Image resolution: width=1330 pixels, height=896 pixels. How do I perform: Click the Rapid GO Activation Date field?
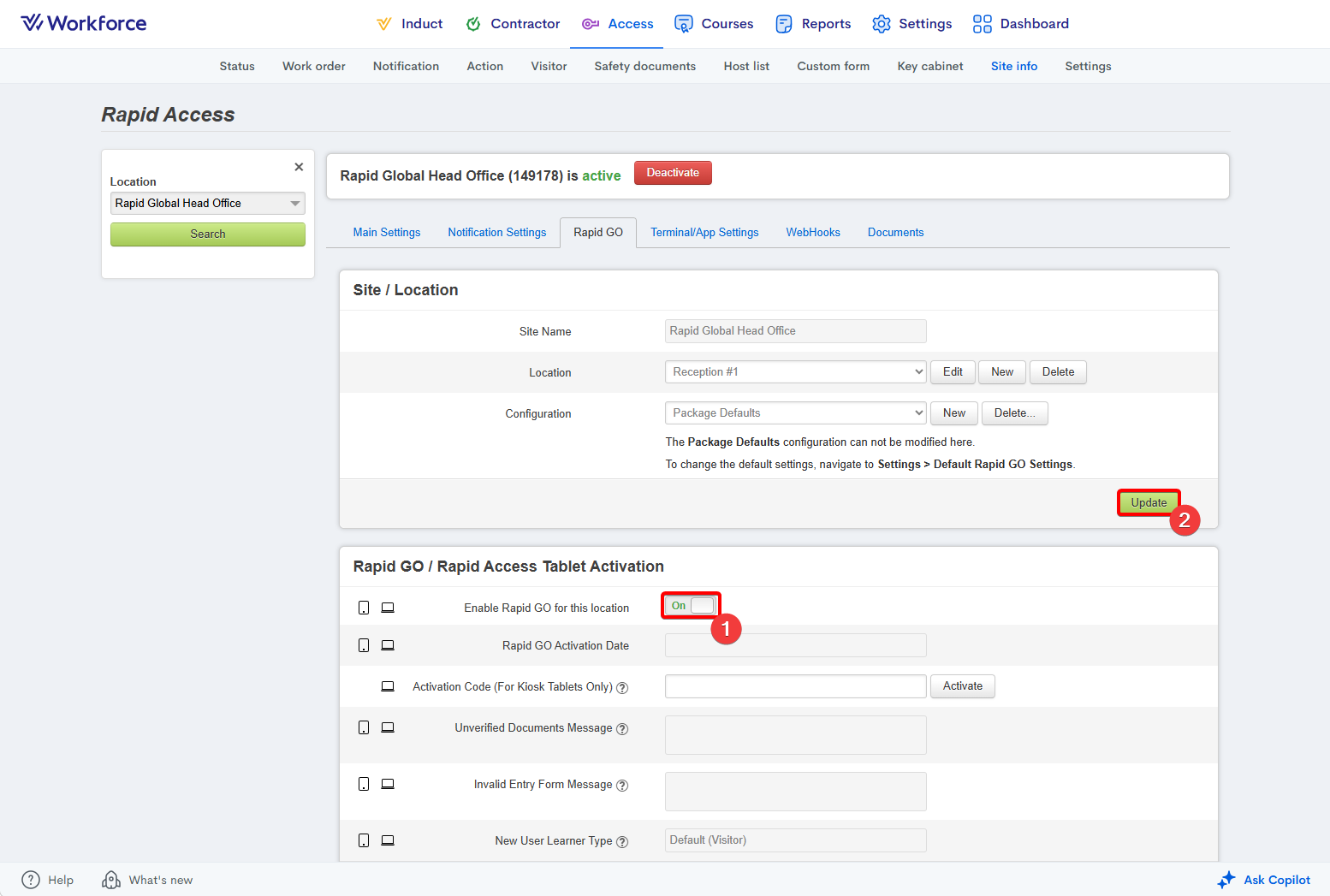796,645
